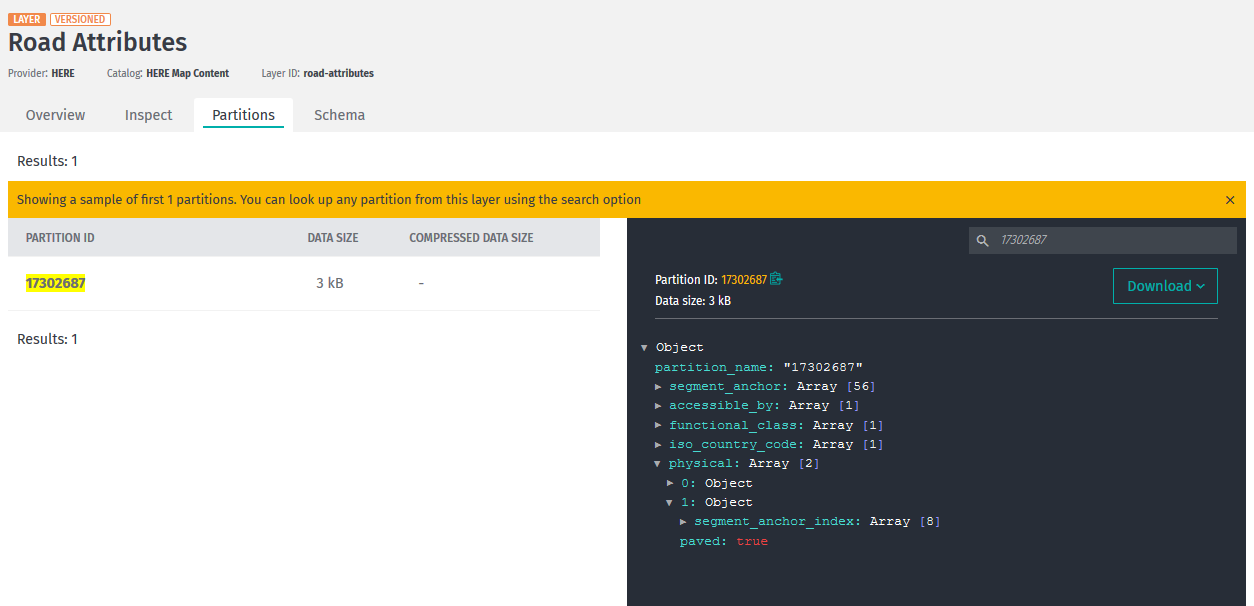Collapse the physical array node
This screenshot has height=606, width=1254.
658,463
